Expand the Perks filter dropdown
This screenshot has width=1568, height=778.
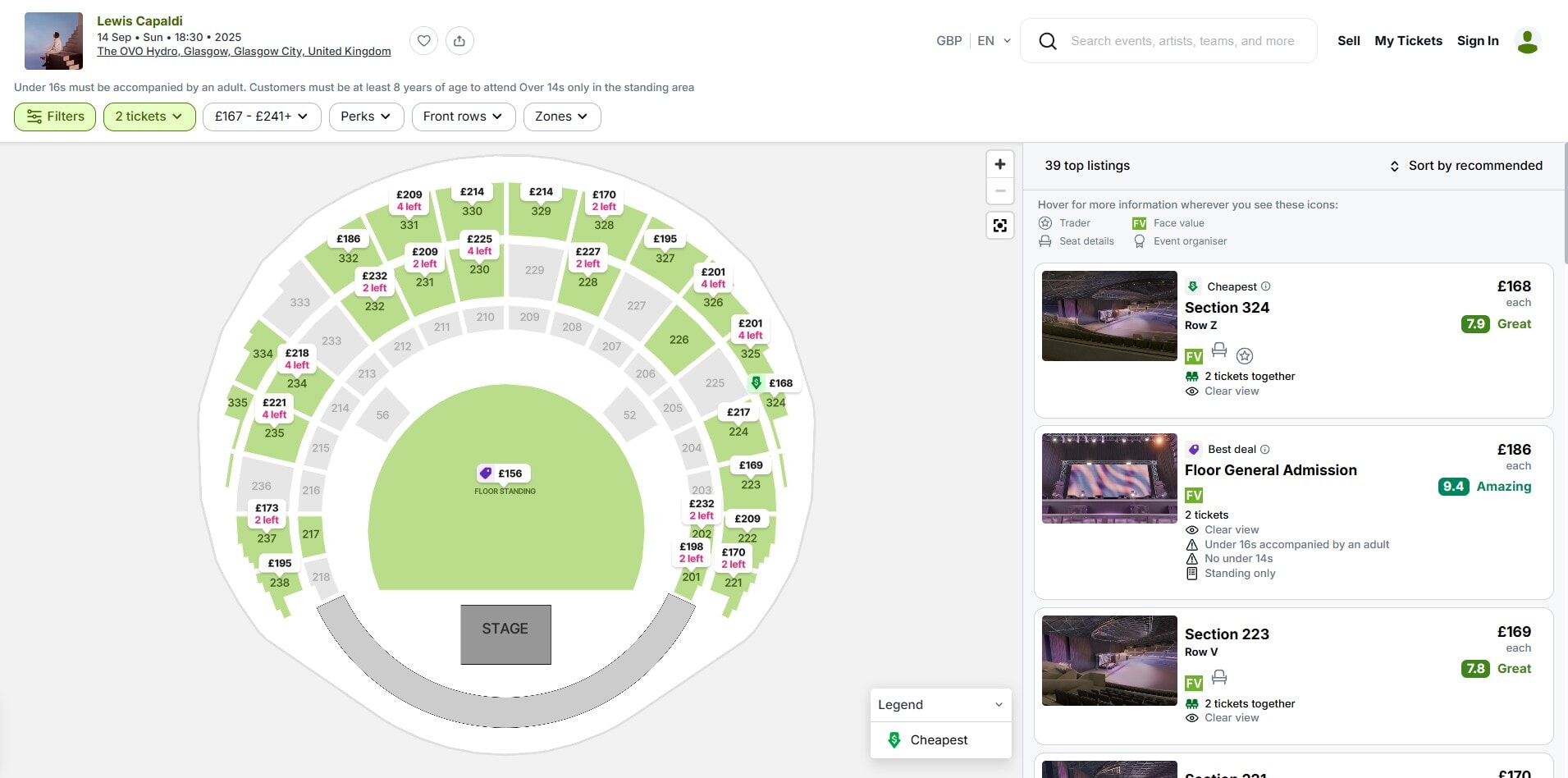pyautogui.click(x=366, y=117)
